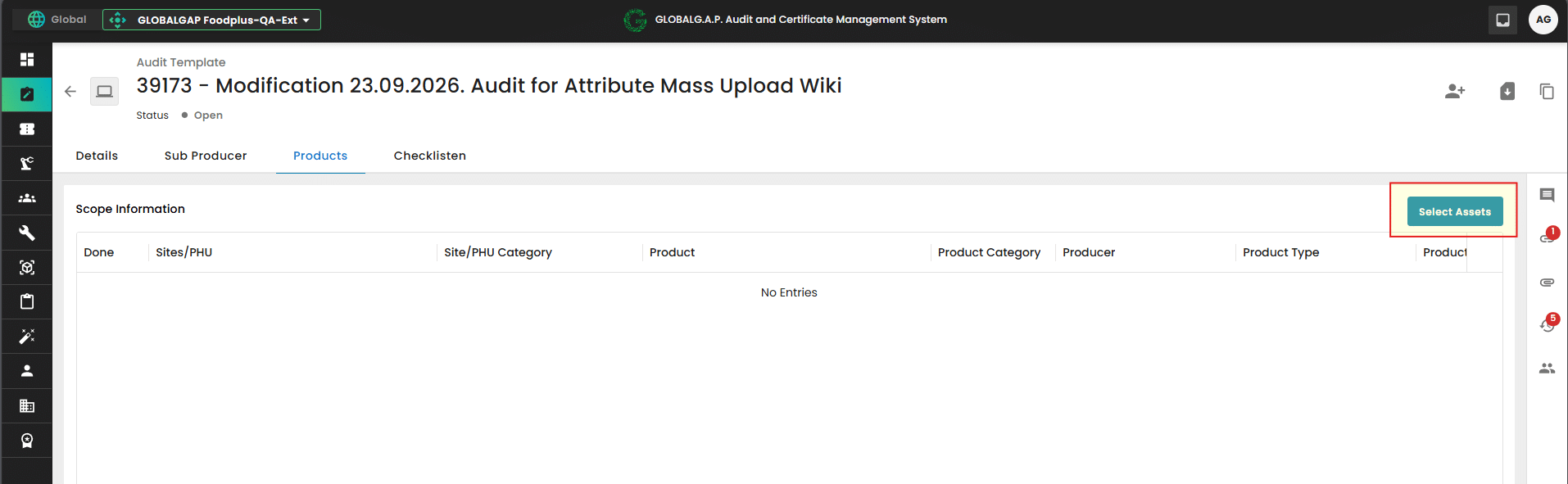Expand GLOBALGAP Foodplus-QA-Ext dropdown
Screen dimensions: 1568x484
tap(211, 20)
